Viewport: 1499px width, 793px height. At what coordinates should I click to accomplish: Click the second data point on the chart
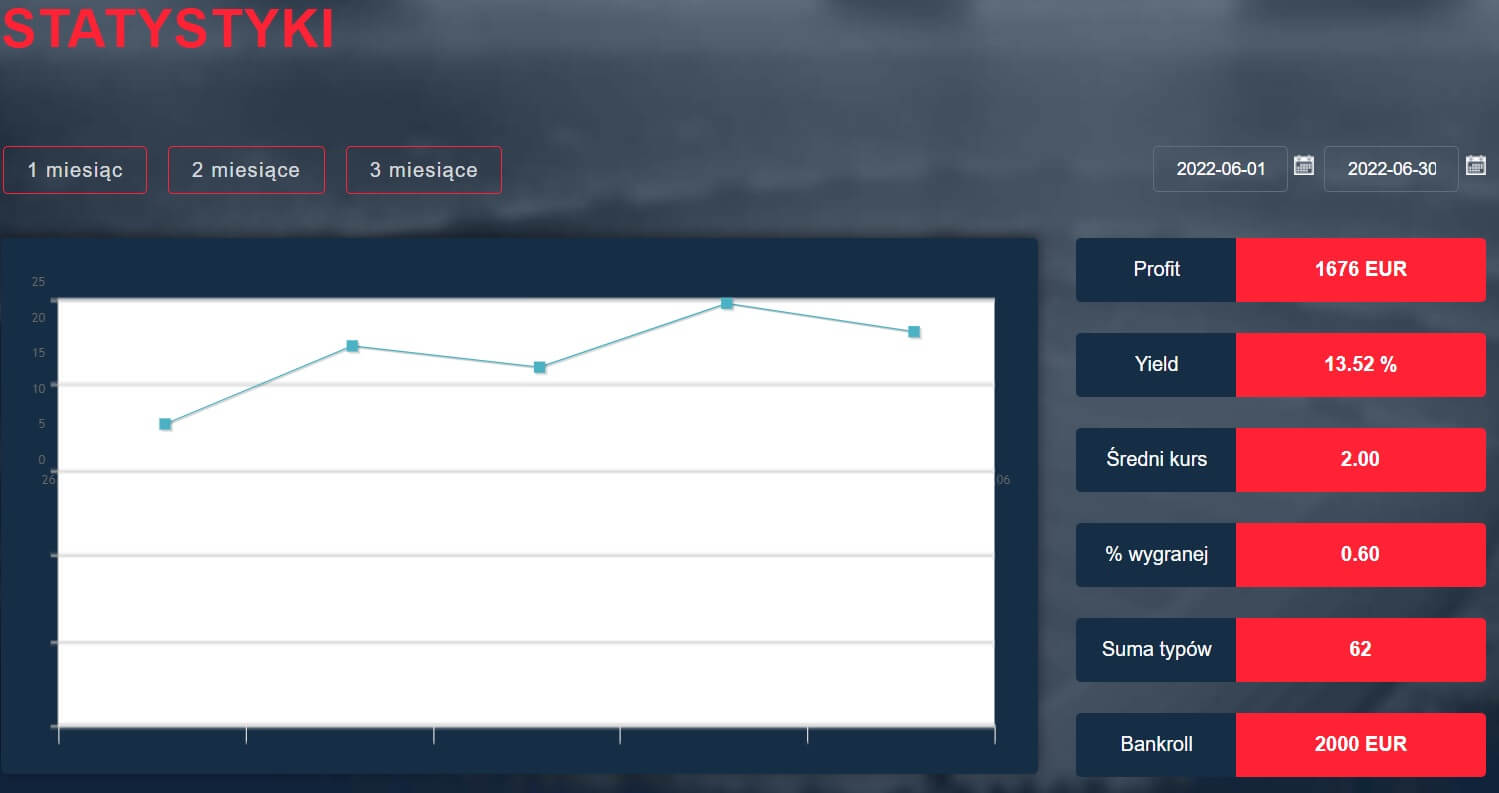[x=352, y=346]
